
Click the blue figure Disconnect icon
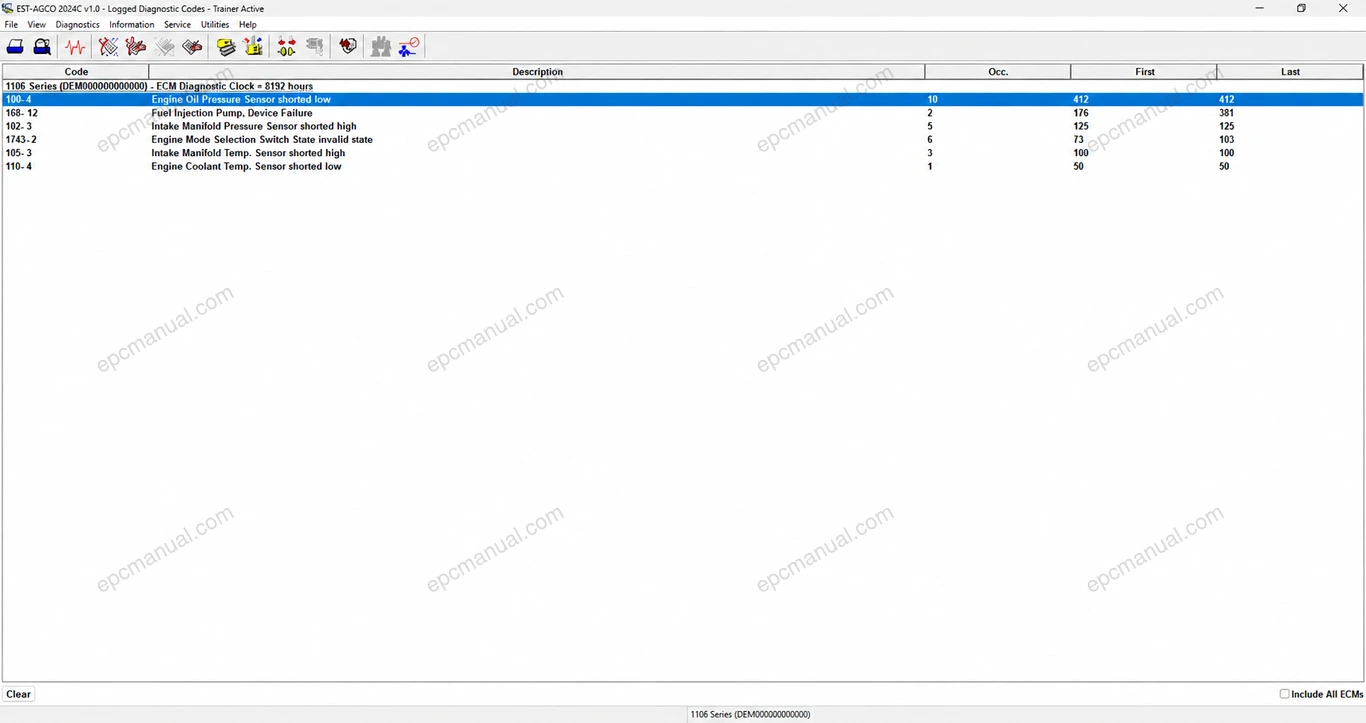pos(409,46)
